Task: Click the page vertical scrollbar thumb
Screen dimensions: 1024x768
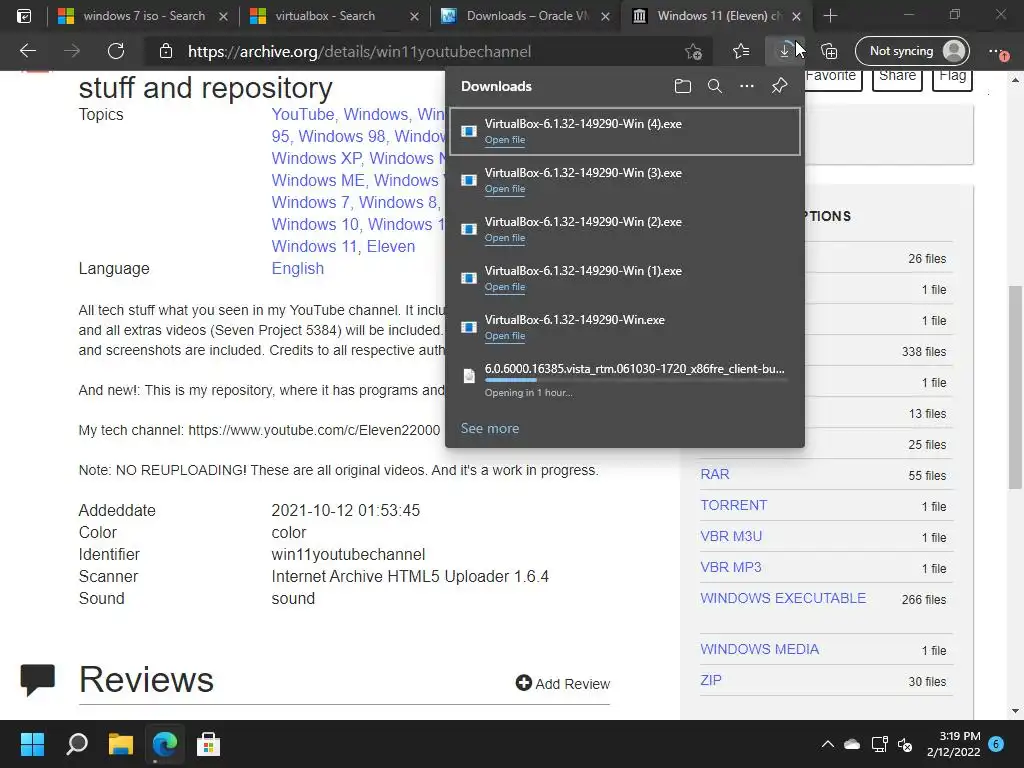Action: pyautogui.click(x=1015, y=387)
